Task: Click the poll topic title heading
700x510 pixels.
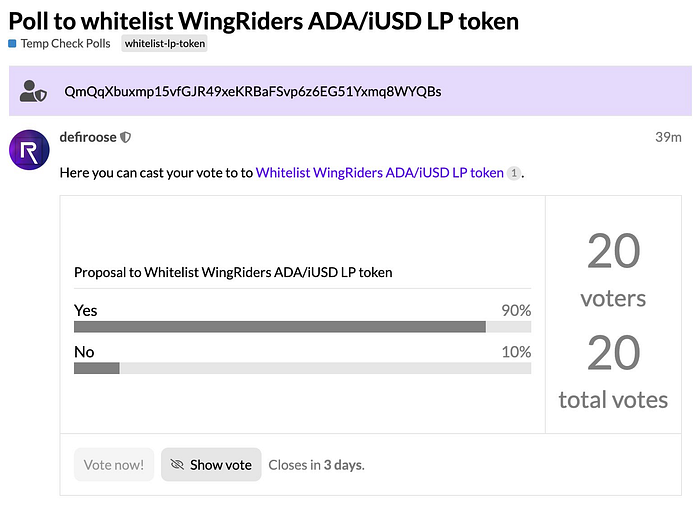Action: tap(263, 21)
